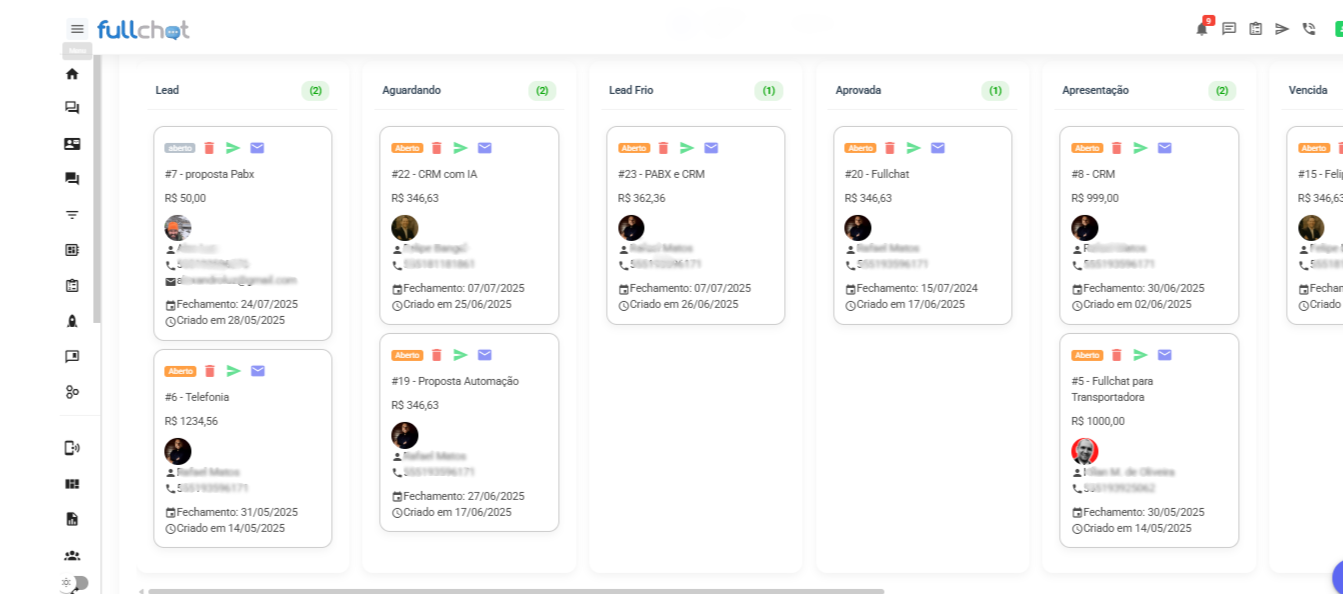1343x594 pixels.
Task: Delete card #5 Fullchat para Transportadora
Action: coord(1117,355)
